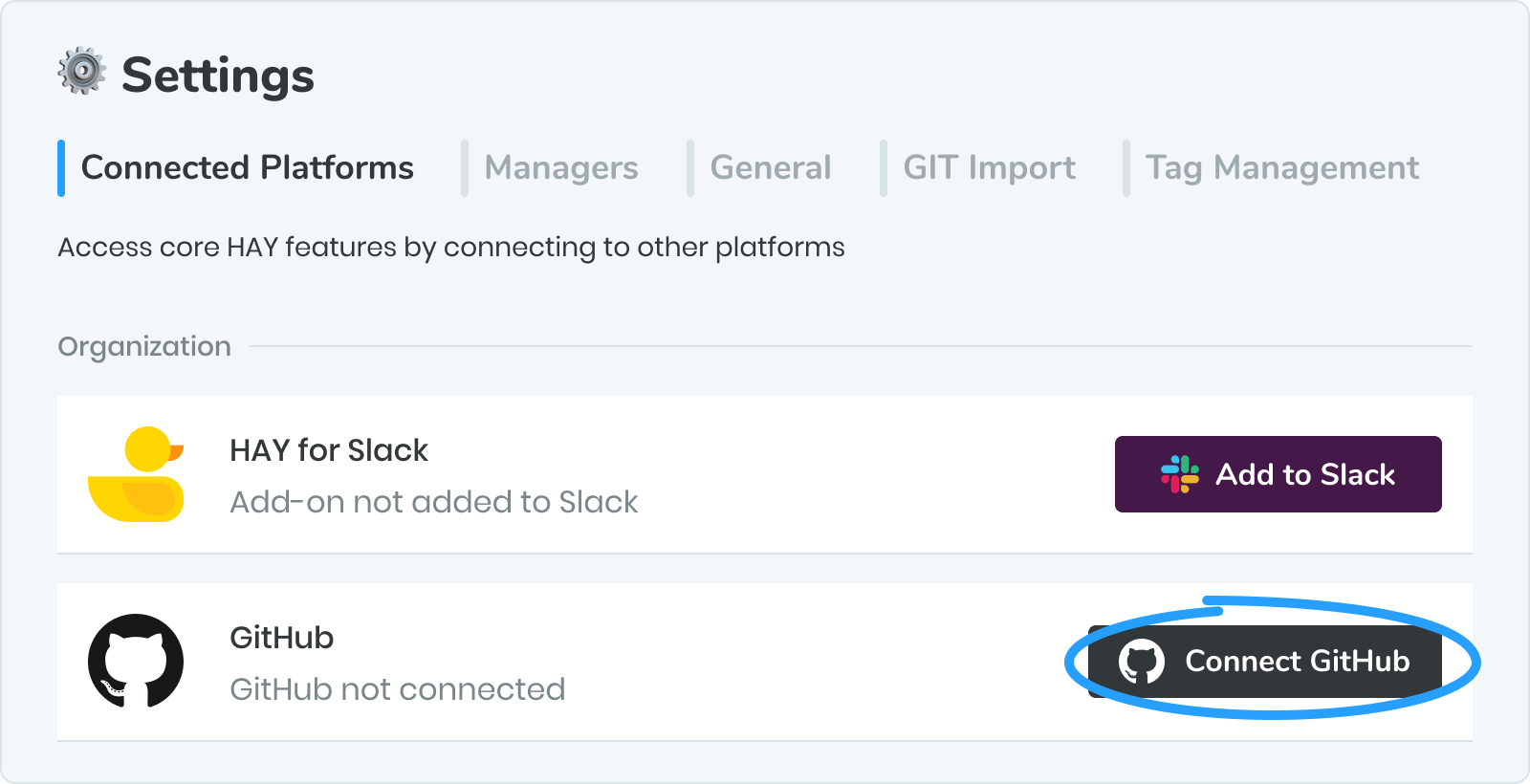Click the Organization section label
This screenshot has height=784, width=1530.
click(x=144, y=346)
